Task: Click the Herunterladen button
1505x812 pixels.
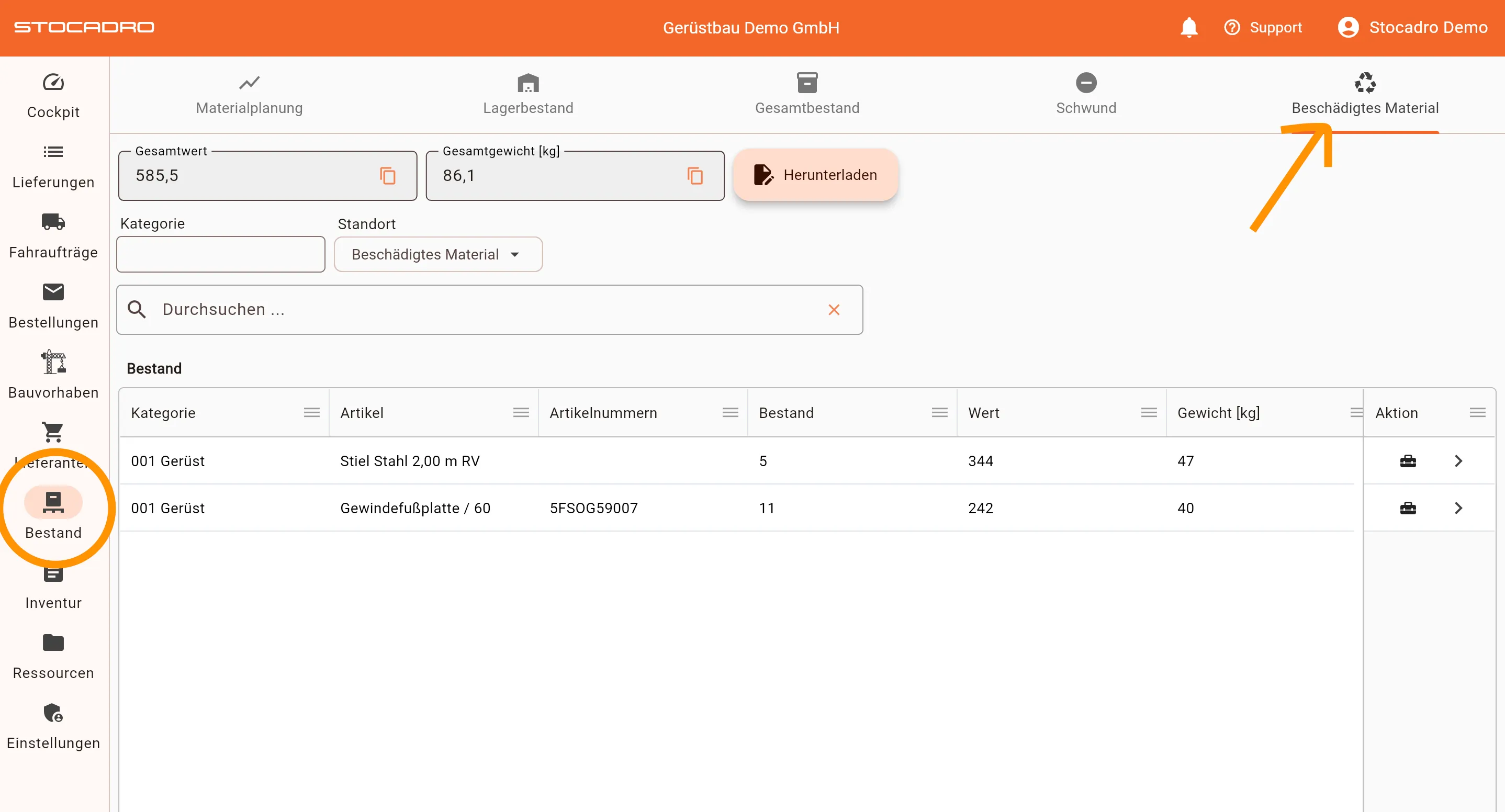Action: 815,175
